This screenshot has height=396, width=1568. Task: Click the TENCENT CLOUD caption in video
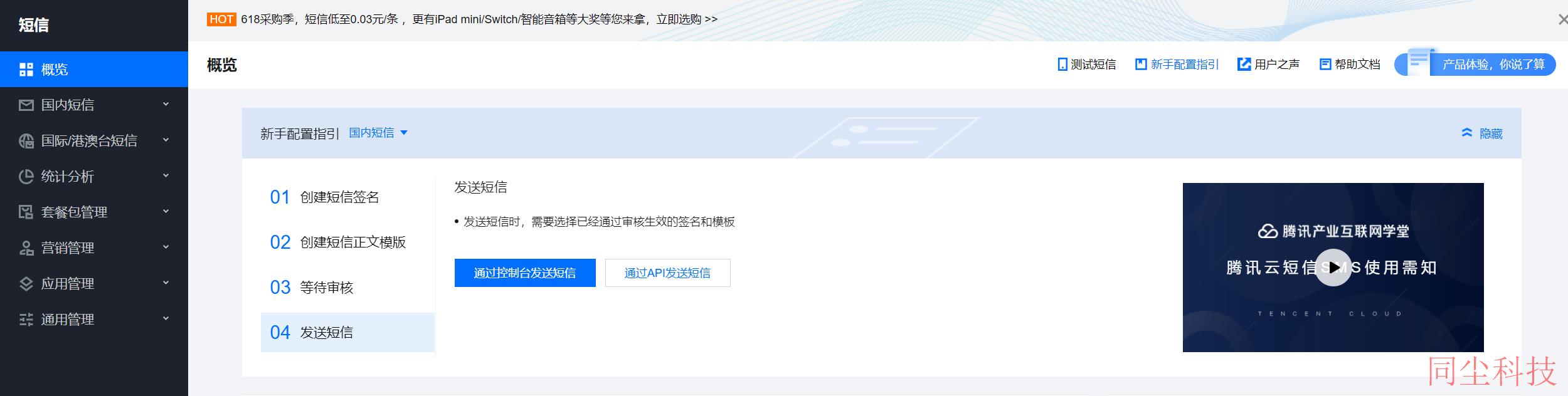(1330, 313)
